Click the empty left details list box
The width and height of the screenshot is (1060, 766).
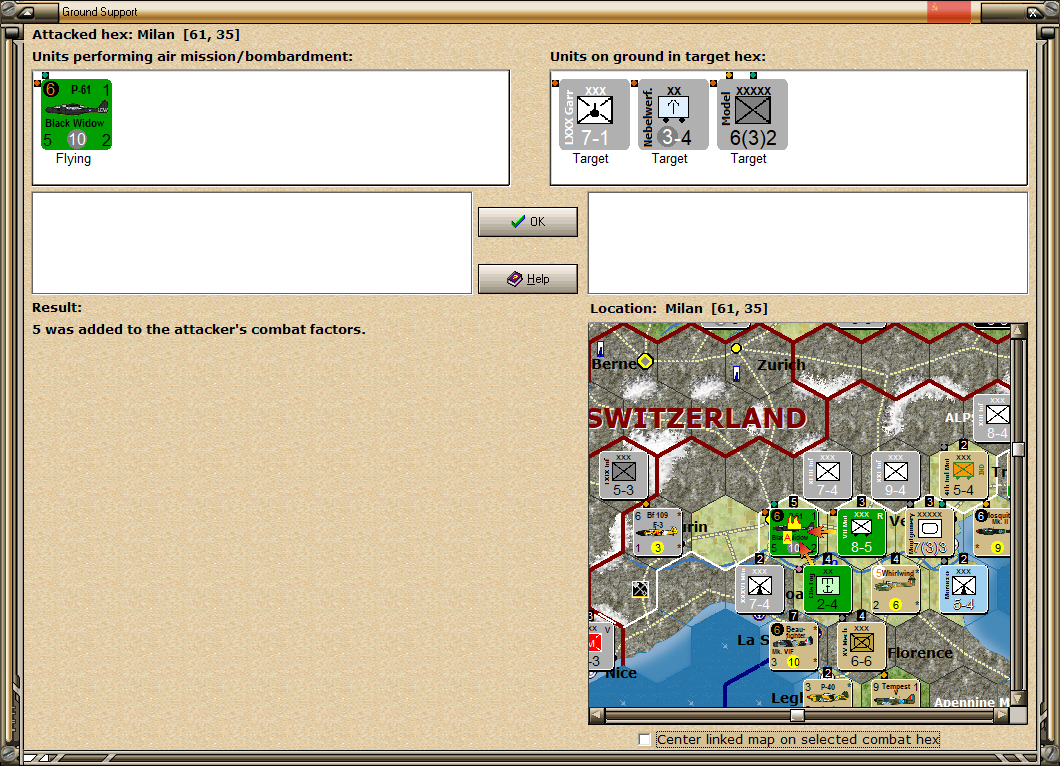(252, 243)
